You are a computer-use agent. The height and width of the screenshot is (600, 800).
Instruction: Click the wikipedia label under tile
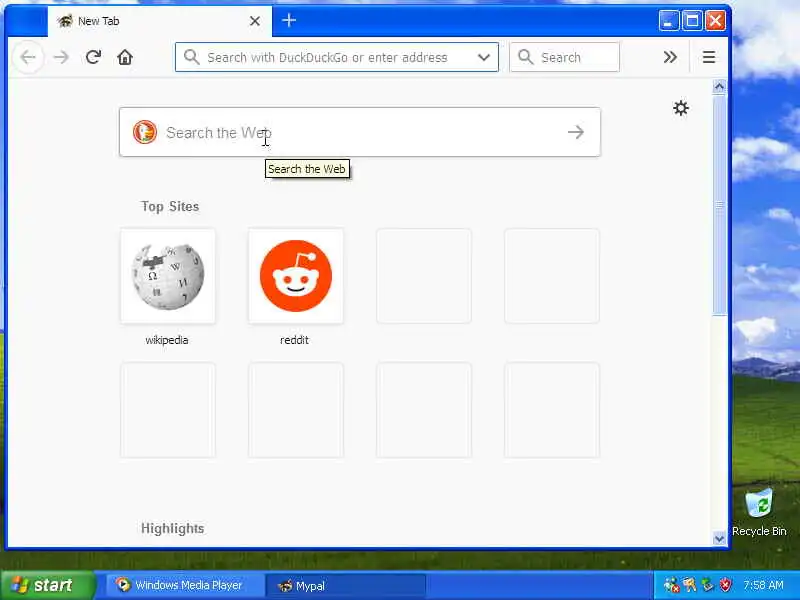[x=167, y=340]
